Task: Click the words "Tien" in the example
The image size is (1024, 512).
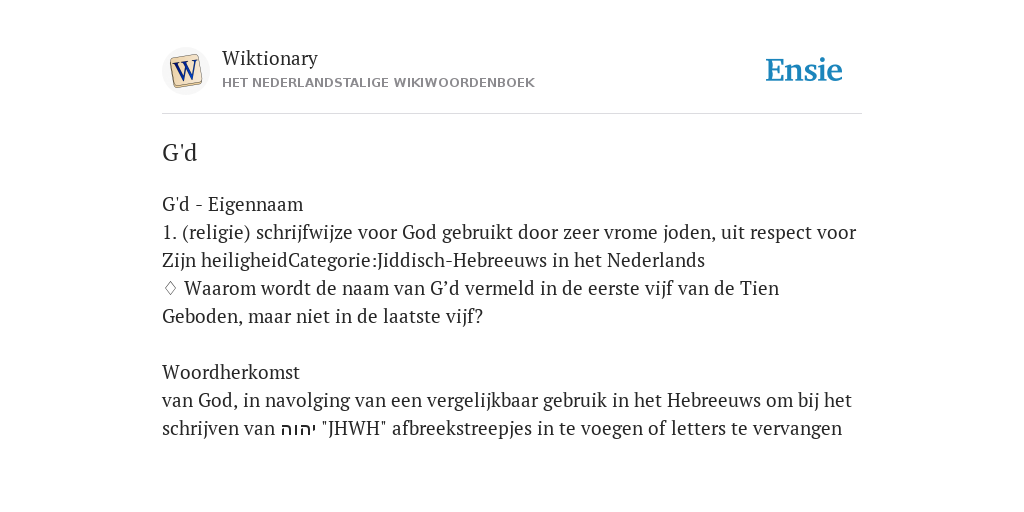Action: [x=760, y=288]
